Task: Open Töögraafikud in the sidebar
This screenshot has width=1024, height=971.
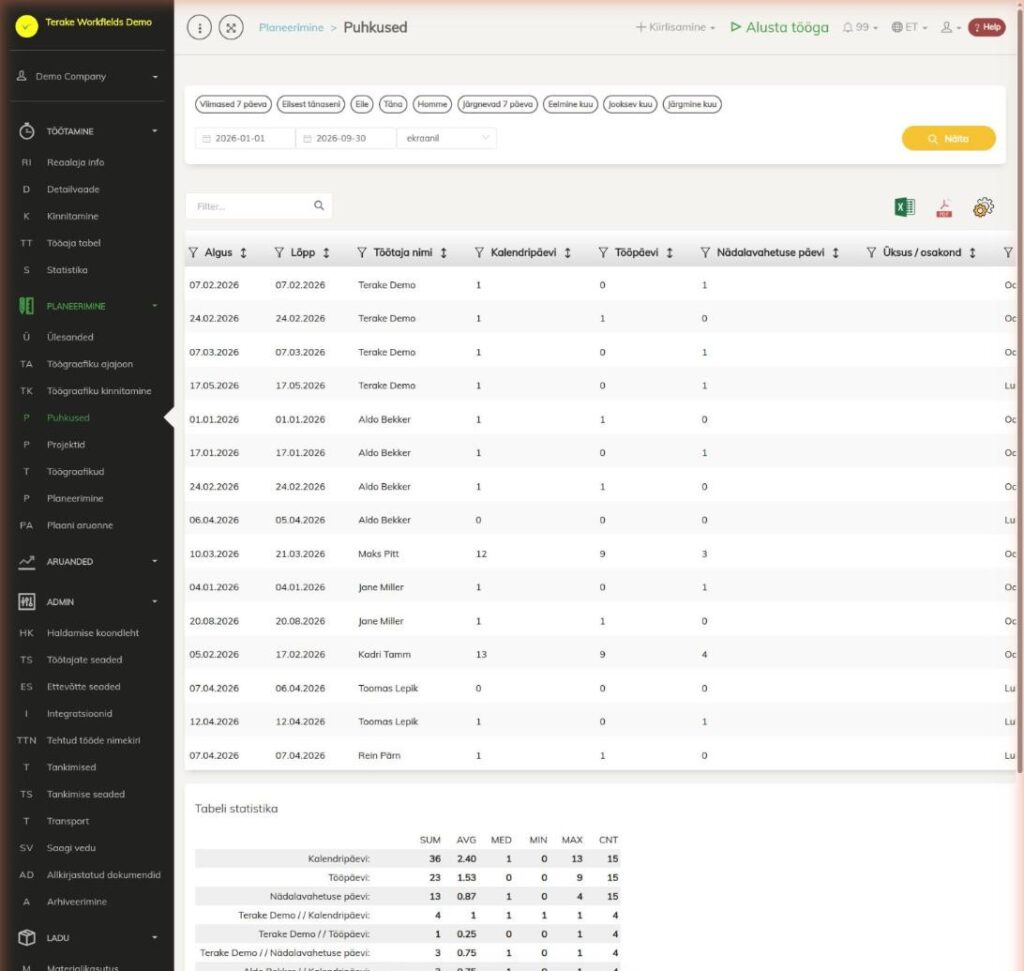Action: [x=75, y=471]
